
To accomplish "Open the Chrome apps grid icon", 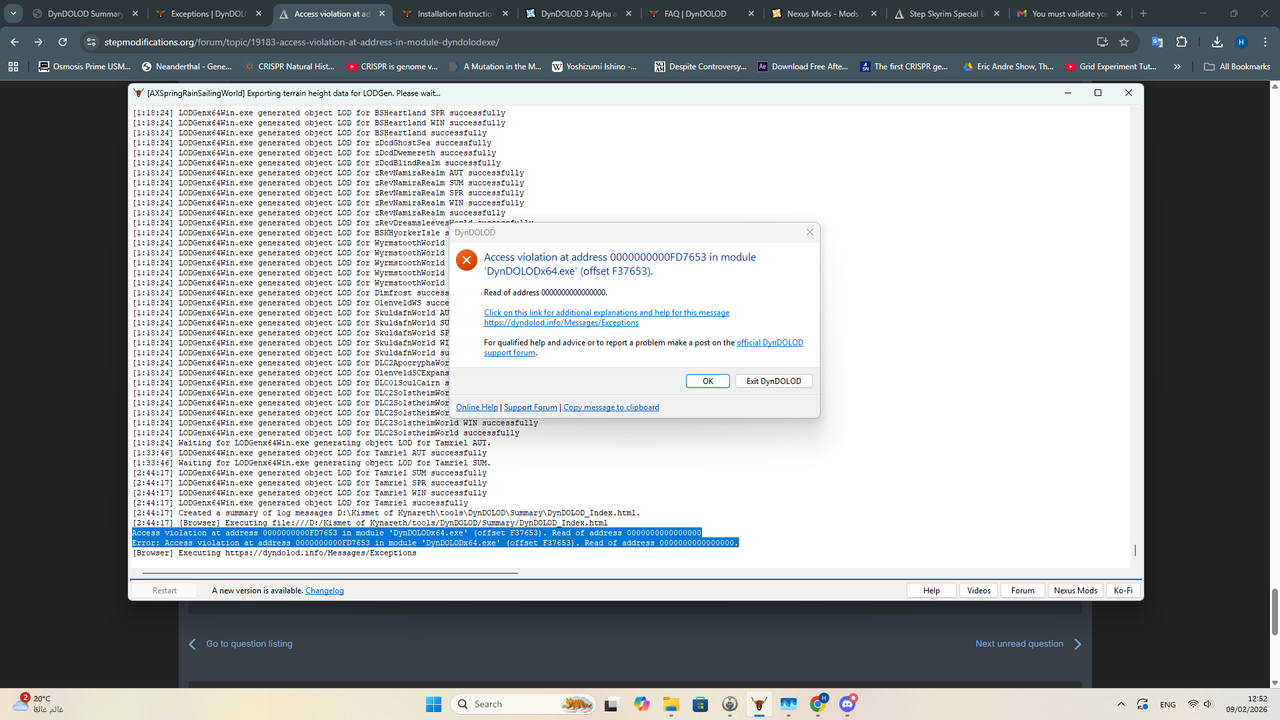I will (x=13, y=67).
